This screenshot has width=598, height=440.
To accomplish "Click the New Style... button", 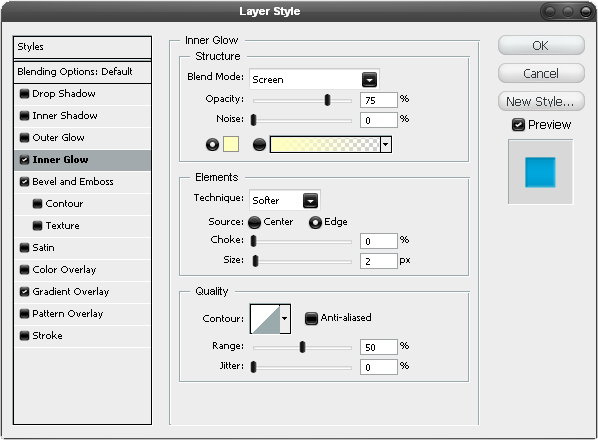I will tap(541, 101).
